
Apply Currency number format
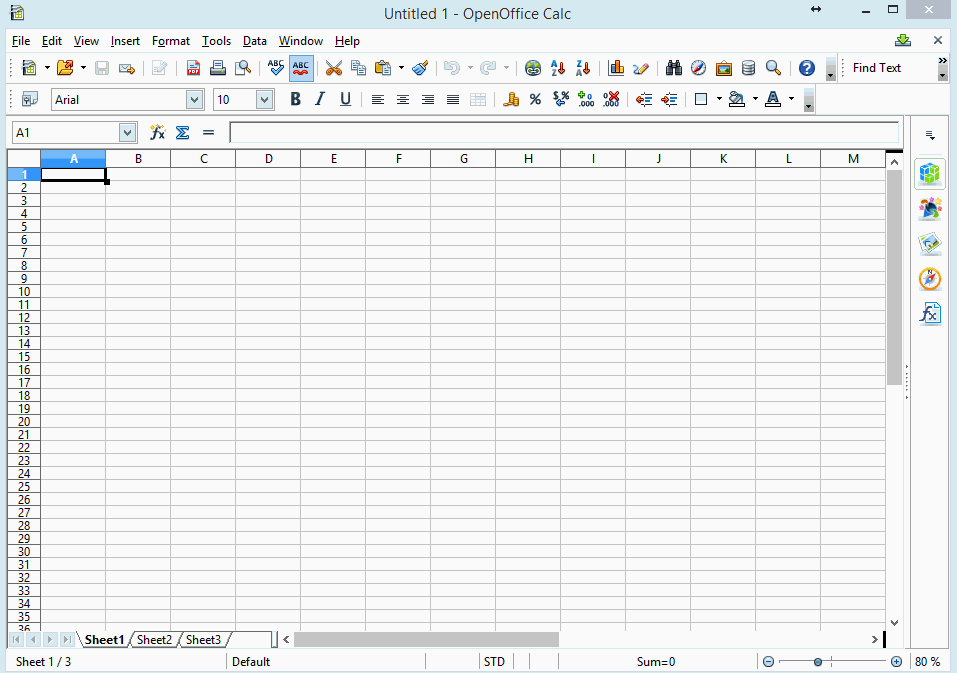pos(511,99)
